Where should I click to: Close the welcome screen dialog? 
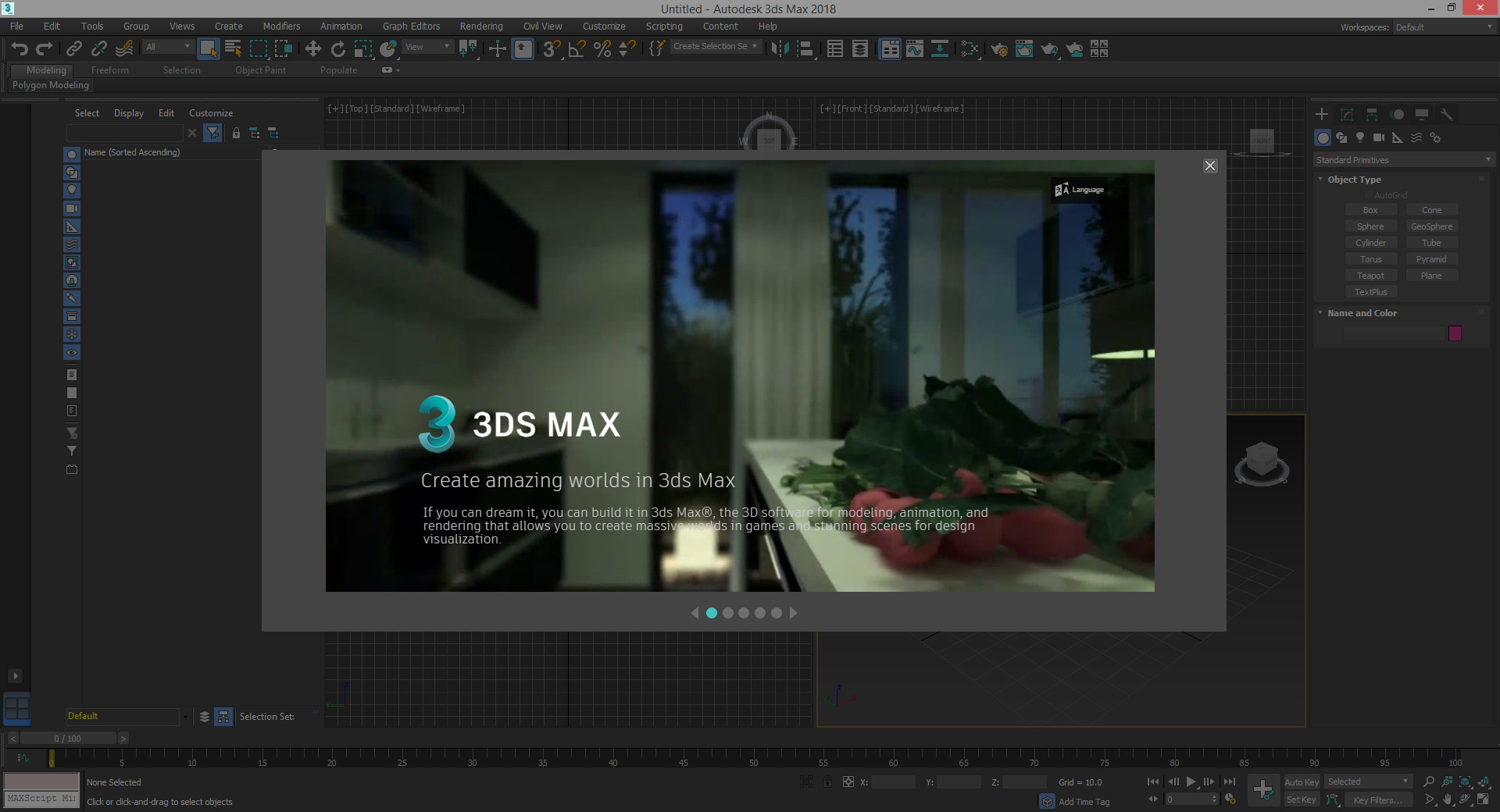click(1210, 166)
